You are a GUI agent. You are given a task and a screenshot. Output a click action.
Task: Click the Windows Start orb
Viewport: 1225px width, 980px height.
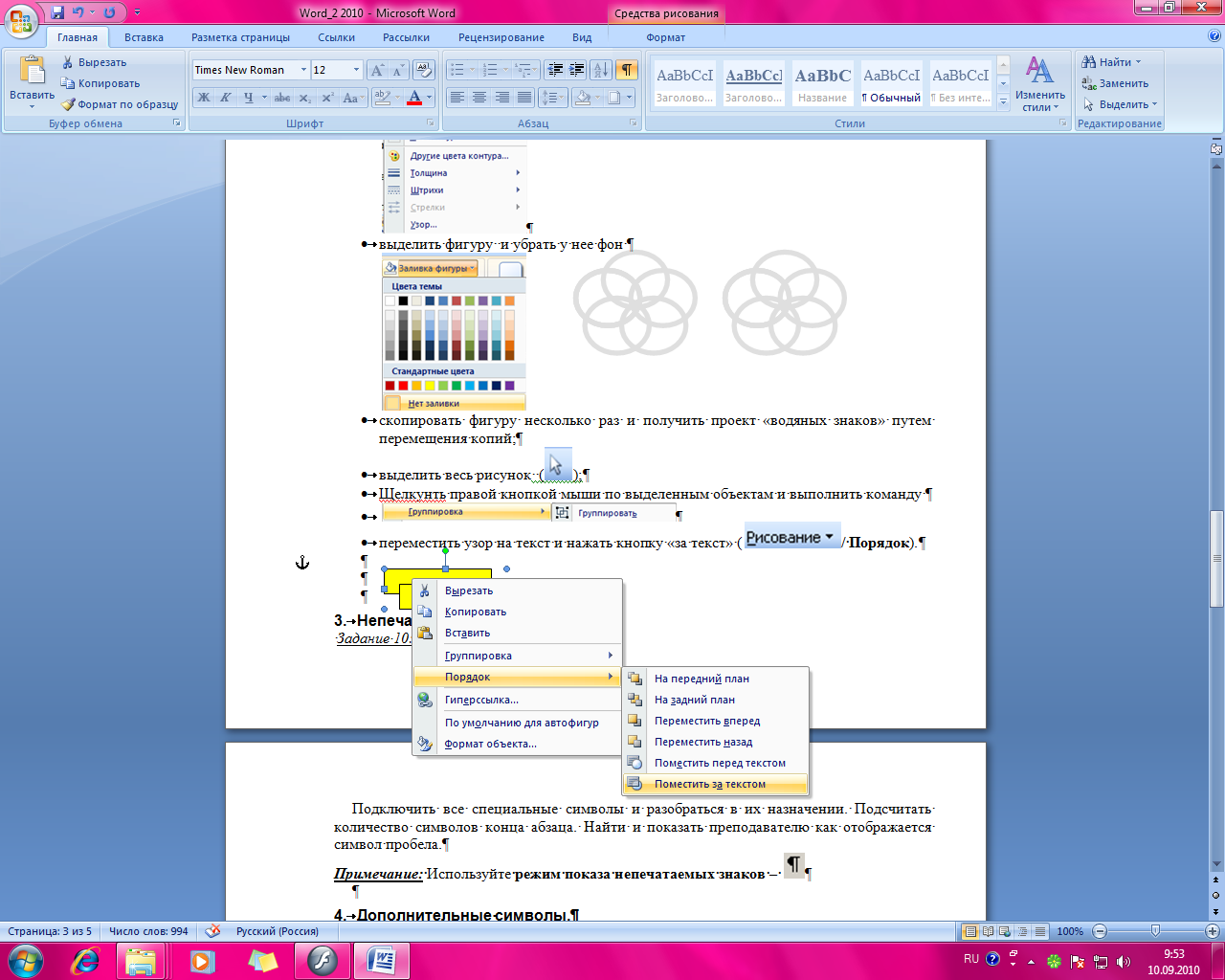pos(24,960)
